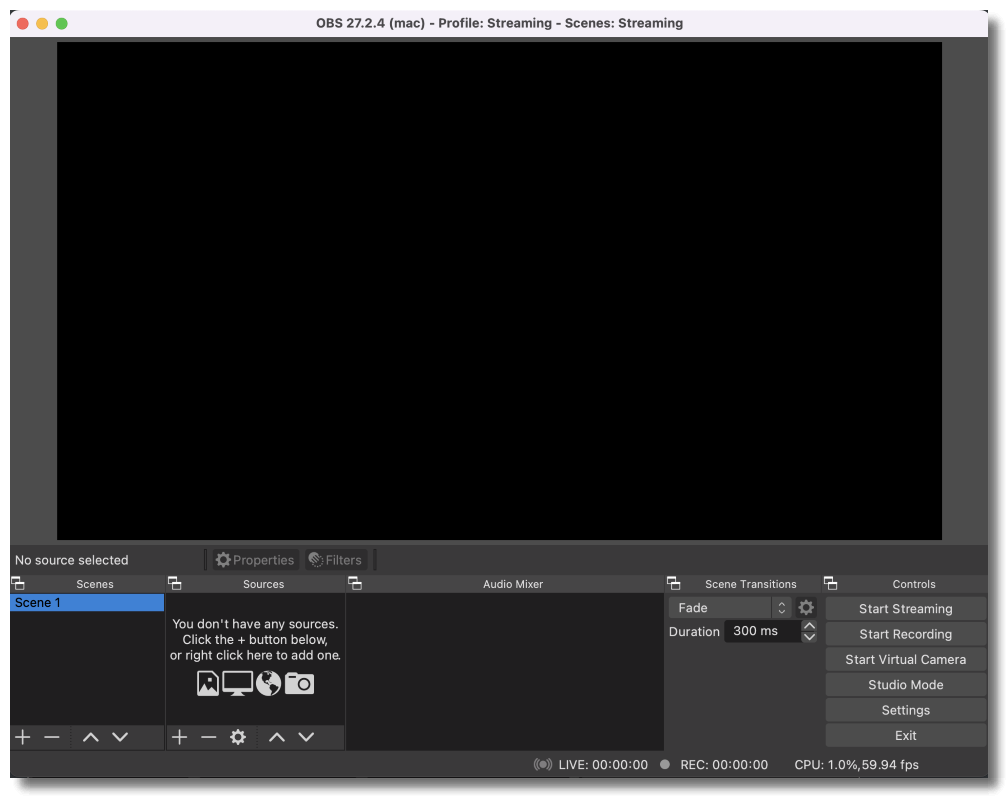Click the REC: 00:00:00 status text

tap(724, 765)
